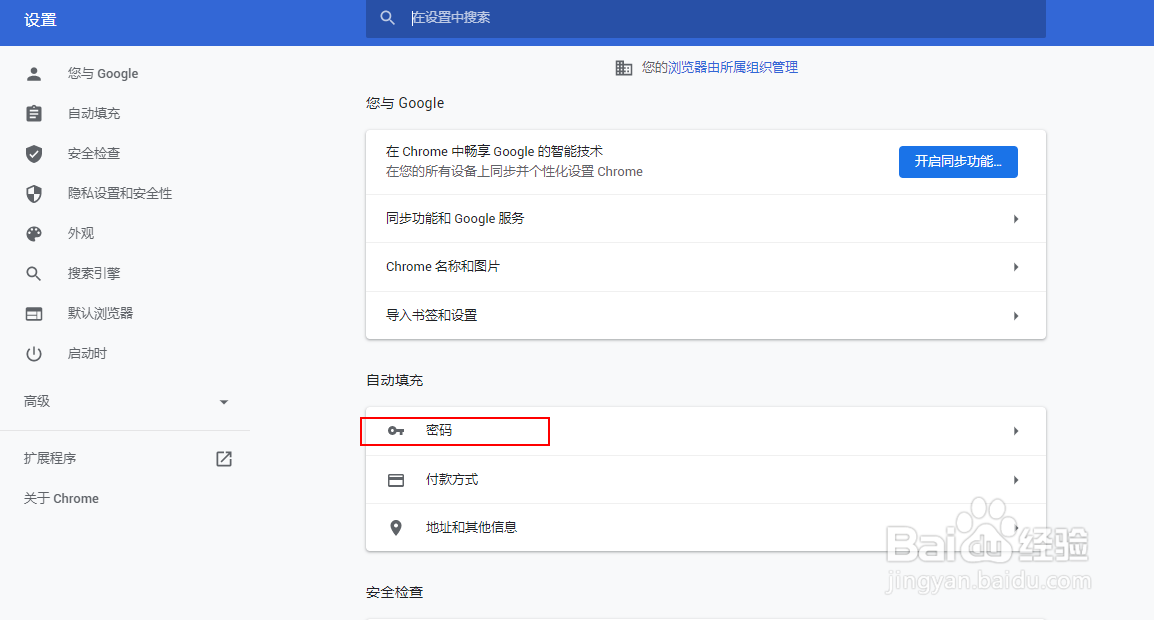Click the search icon in the settings search bar

pyautogui.click(x=387, y=18)
